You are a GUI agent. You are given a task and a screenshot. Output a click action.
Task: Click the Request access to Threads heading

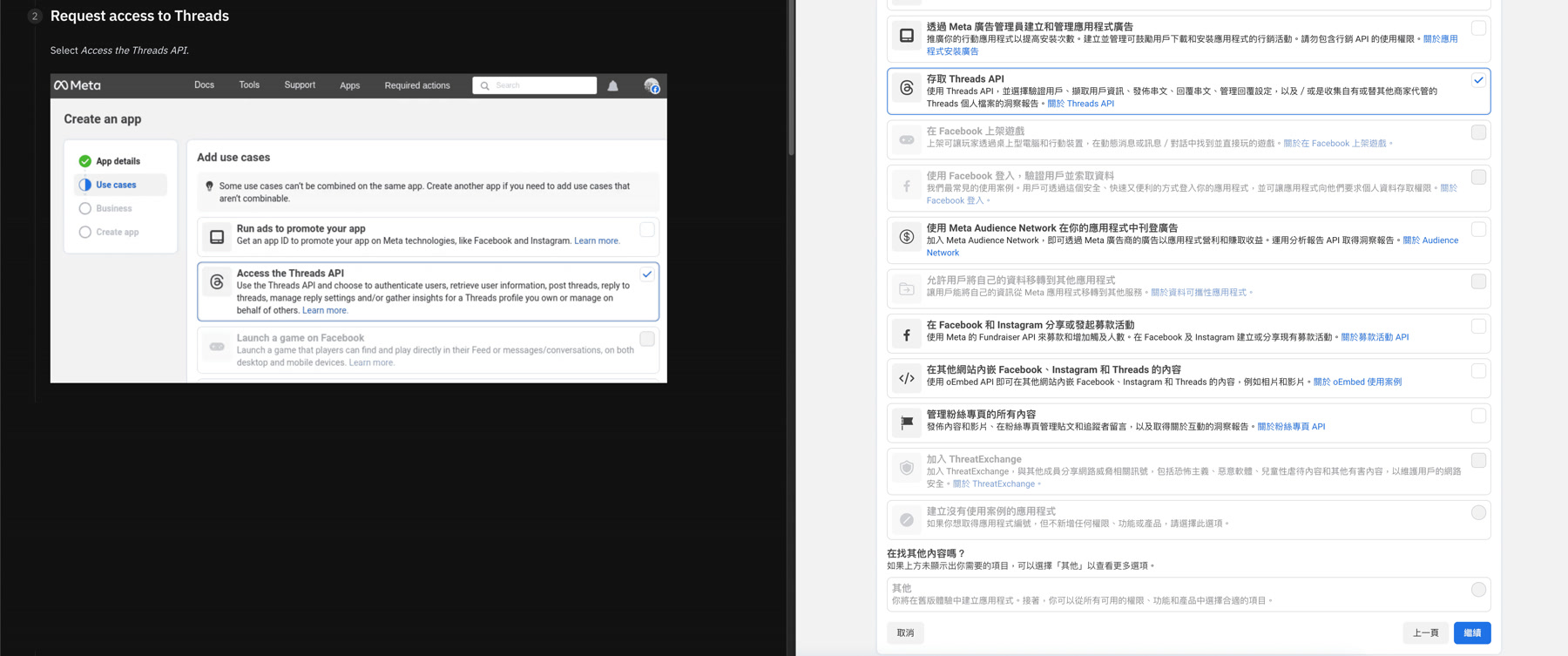coord(139,16)
